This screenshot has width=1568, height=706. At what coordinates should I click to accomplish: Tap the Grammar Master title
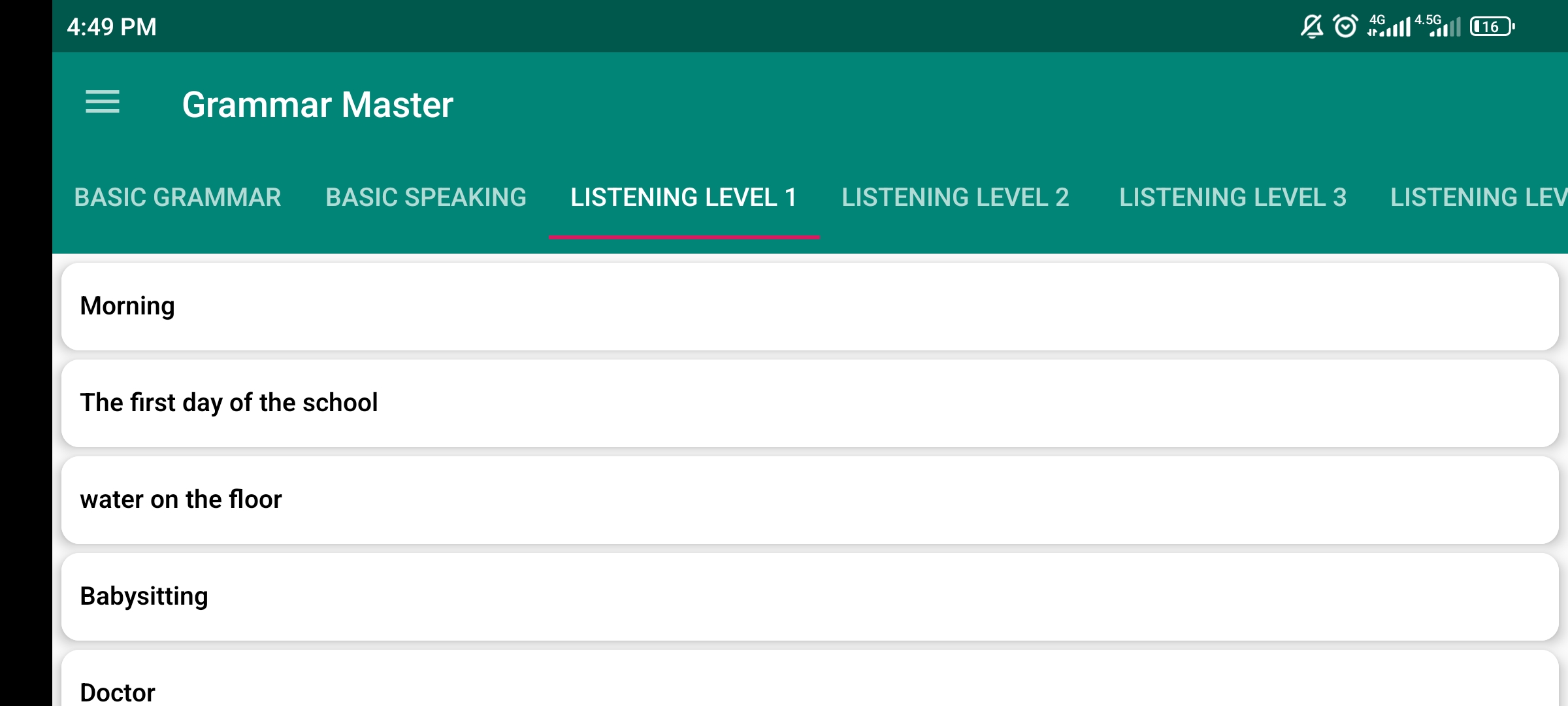click(318, 105)
